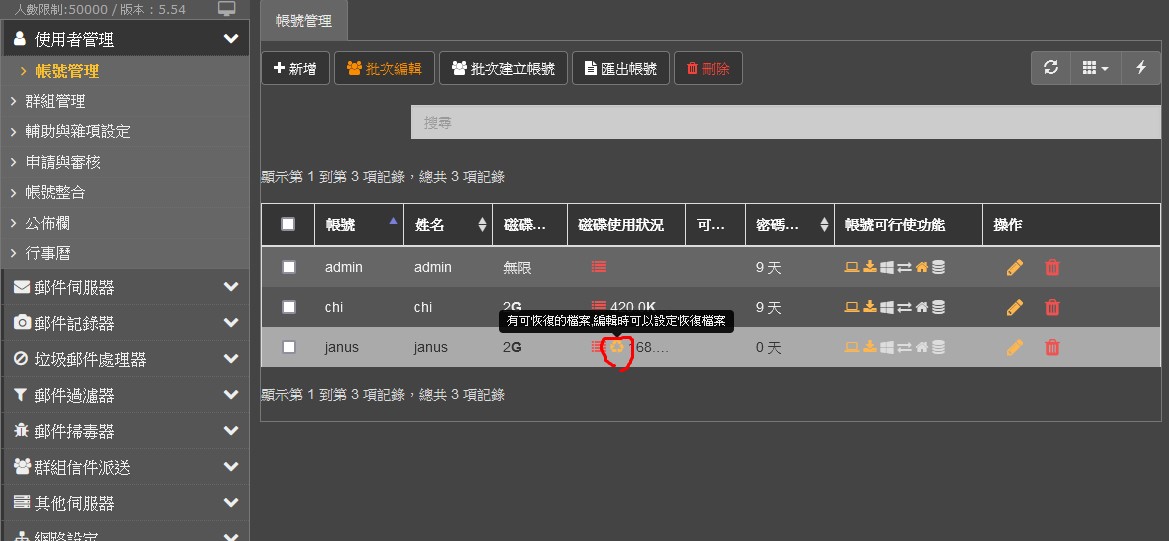Click the edit pencil icon for admin
This screenshot has width=1169, height=541.
[x=1014, y=267]
